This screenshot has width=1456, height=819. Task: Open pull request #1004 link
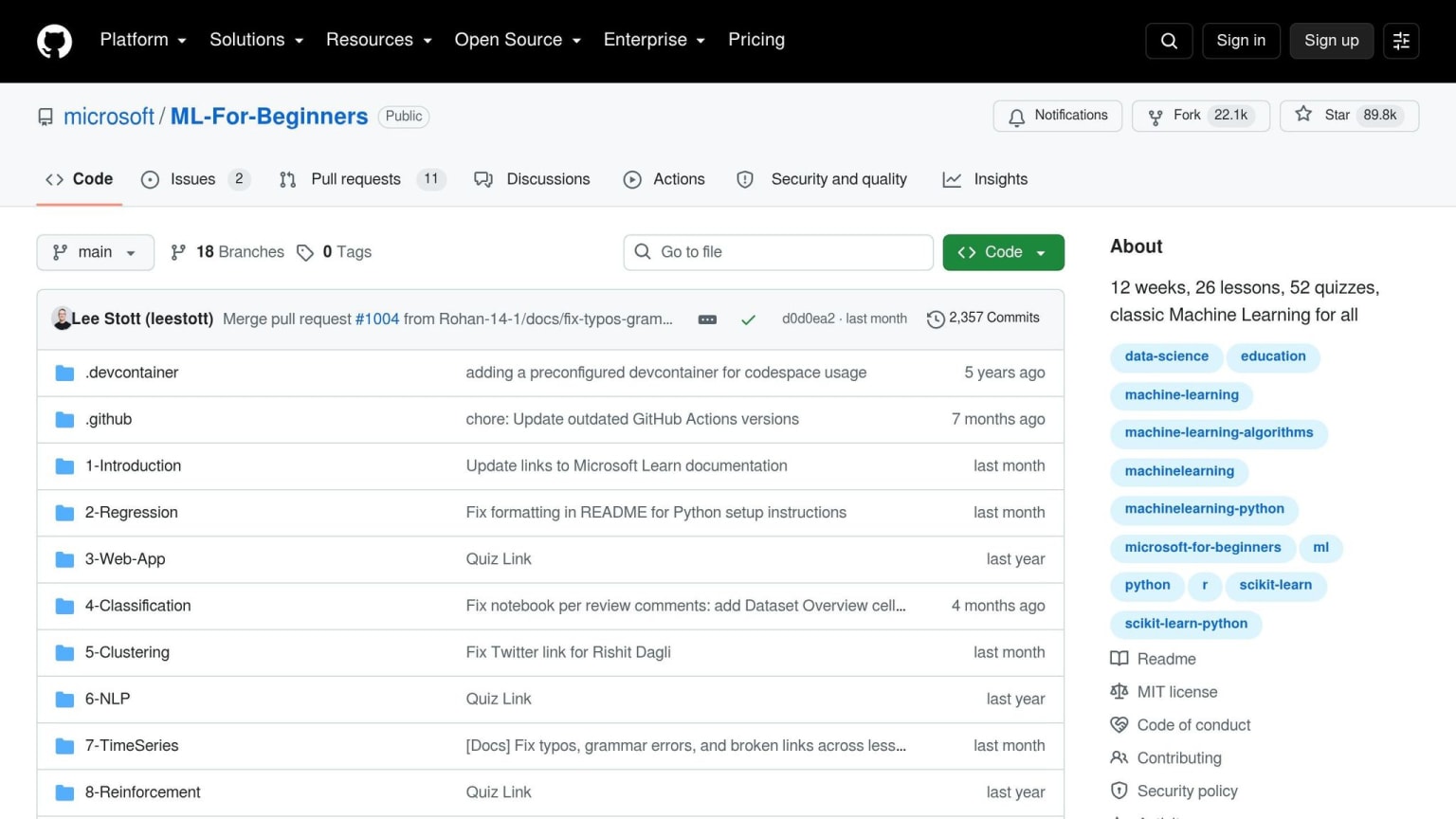[x=377, y=319]
